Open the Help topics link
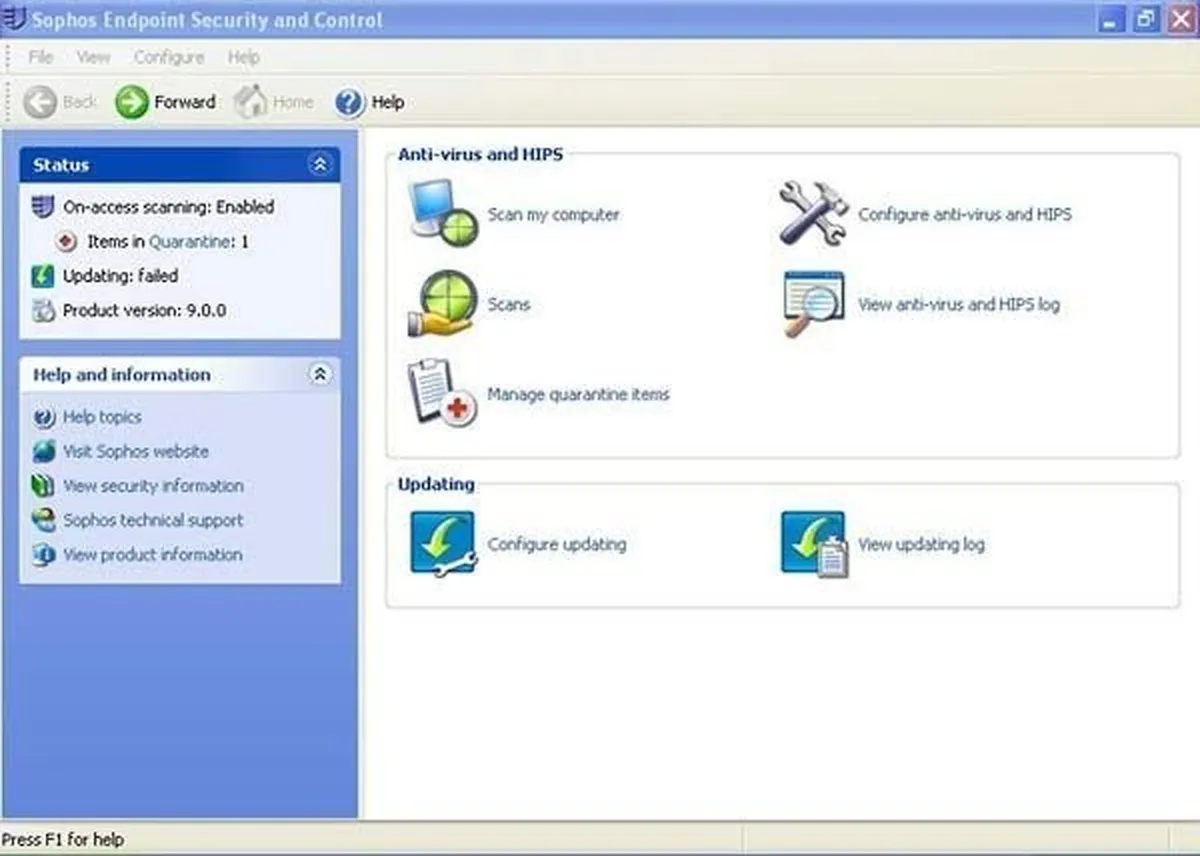 point(102,417)
